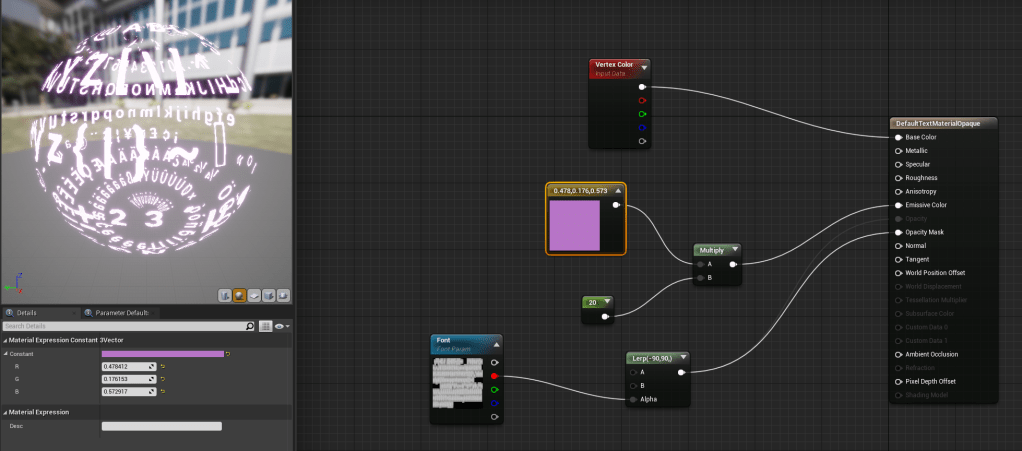
Task: Collapse the Constant property row
Action: [5, 354]
